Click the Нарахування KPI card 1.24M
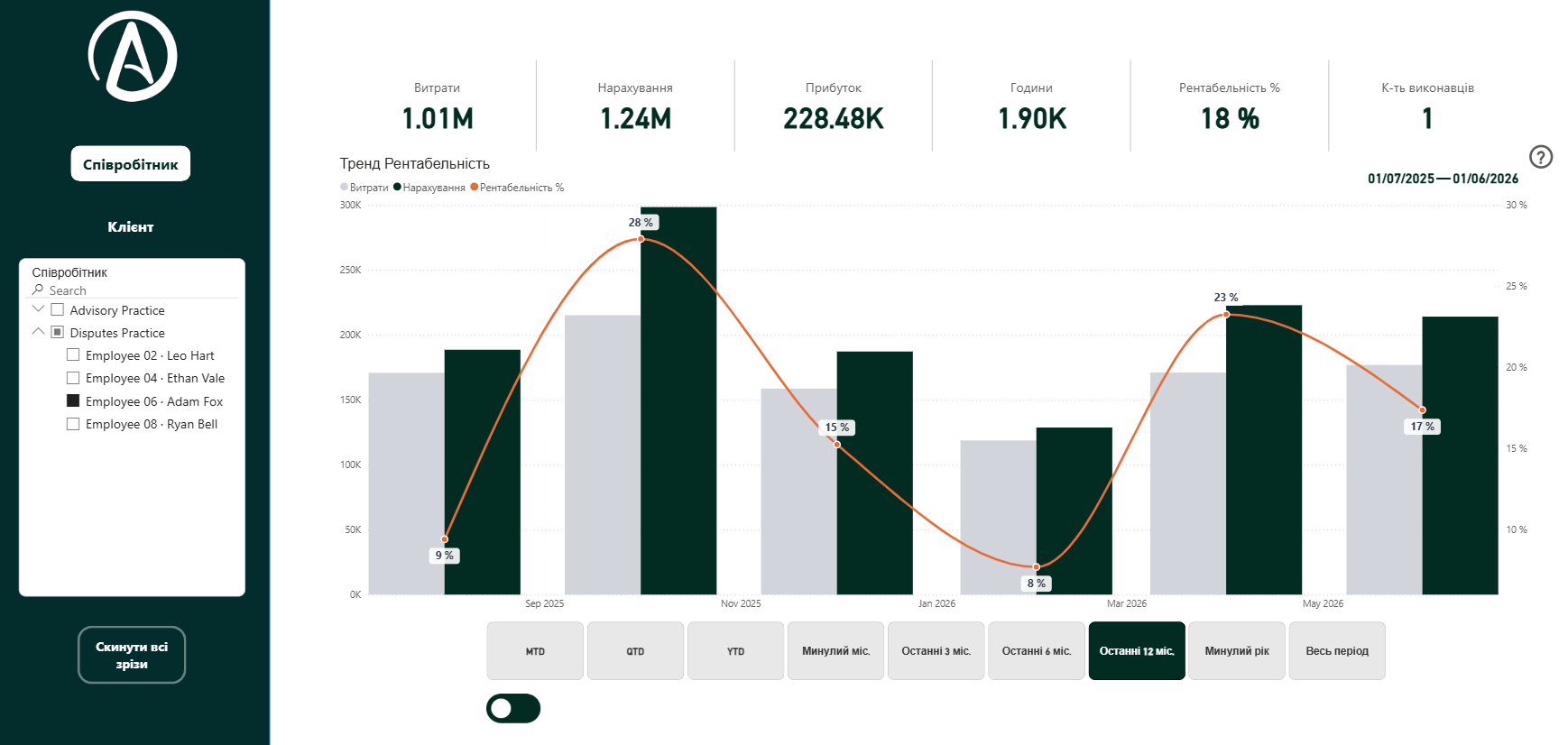 (x=636, y=106)
